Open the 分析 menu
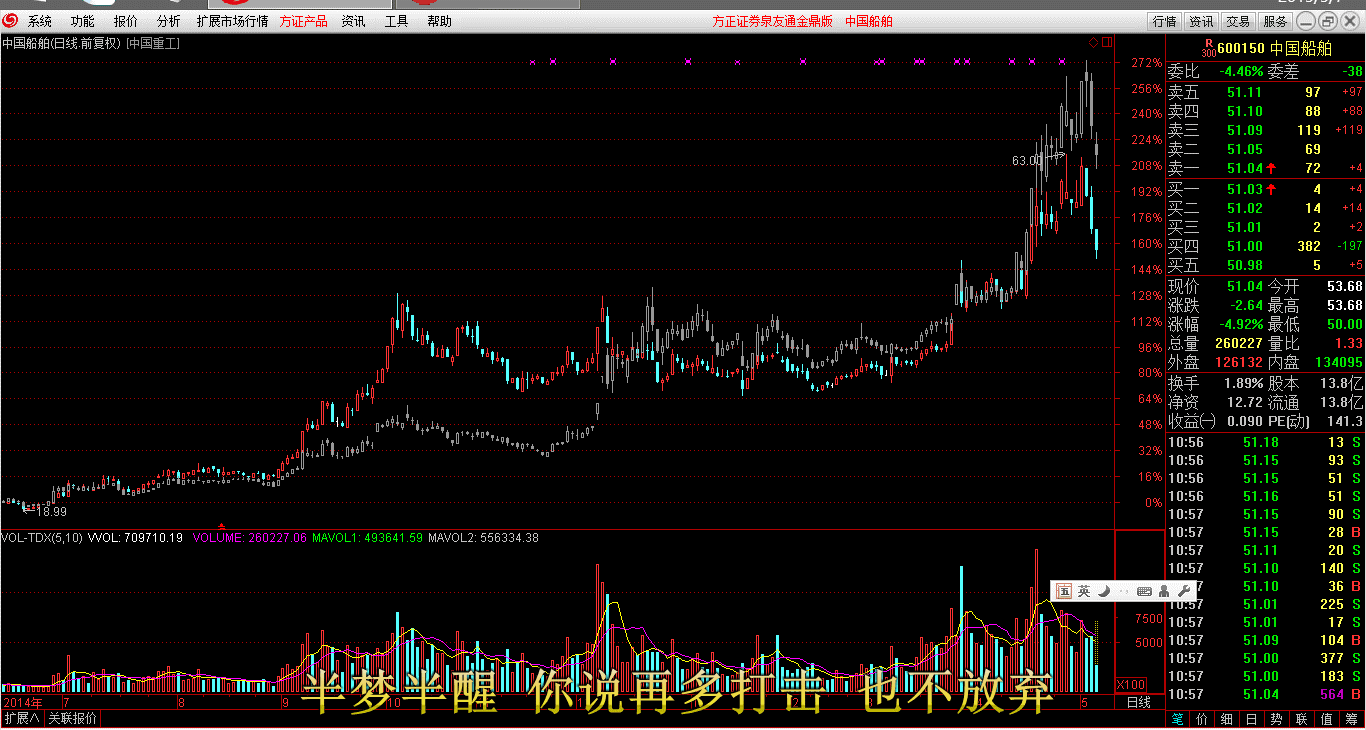 coord(168,21)
